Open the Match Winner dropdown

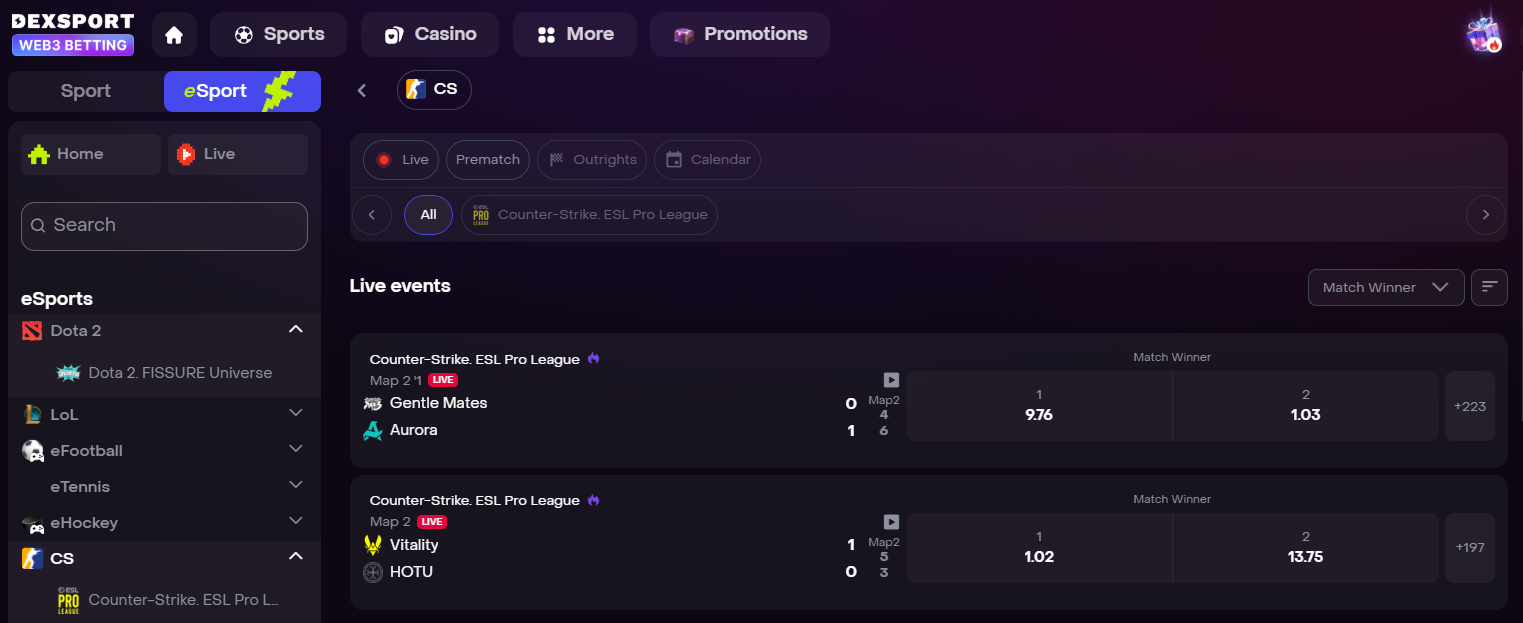(x=1385, y=287)
